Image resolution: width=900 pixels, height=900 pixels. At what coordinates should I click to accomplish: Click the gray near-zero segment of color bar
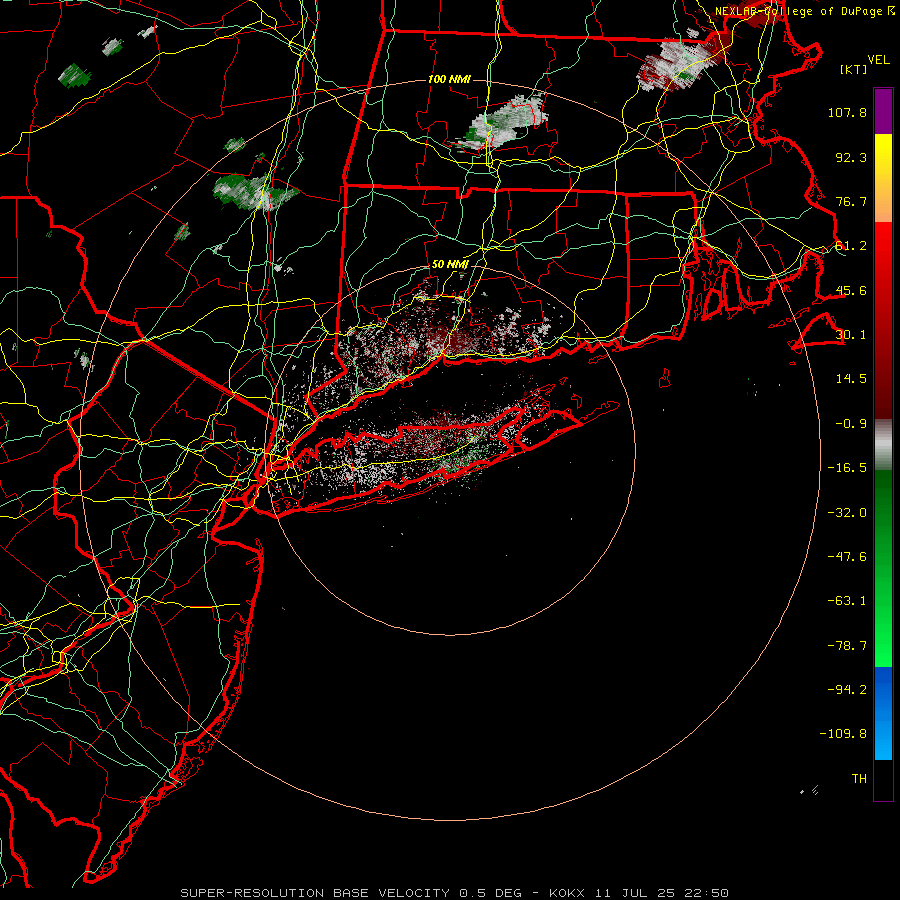883,445
